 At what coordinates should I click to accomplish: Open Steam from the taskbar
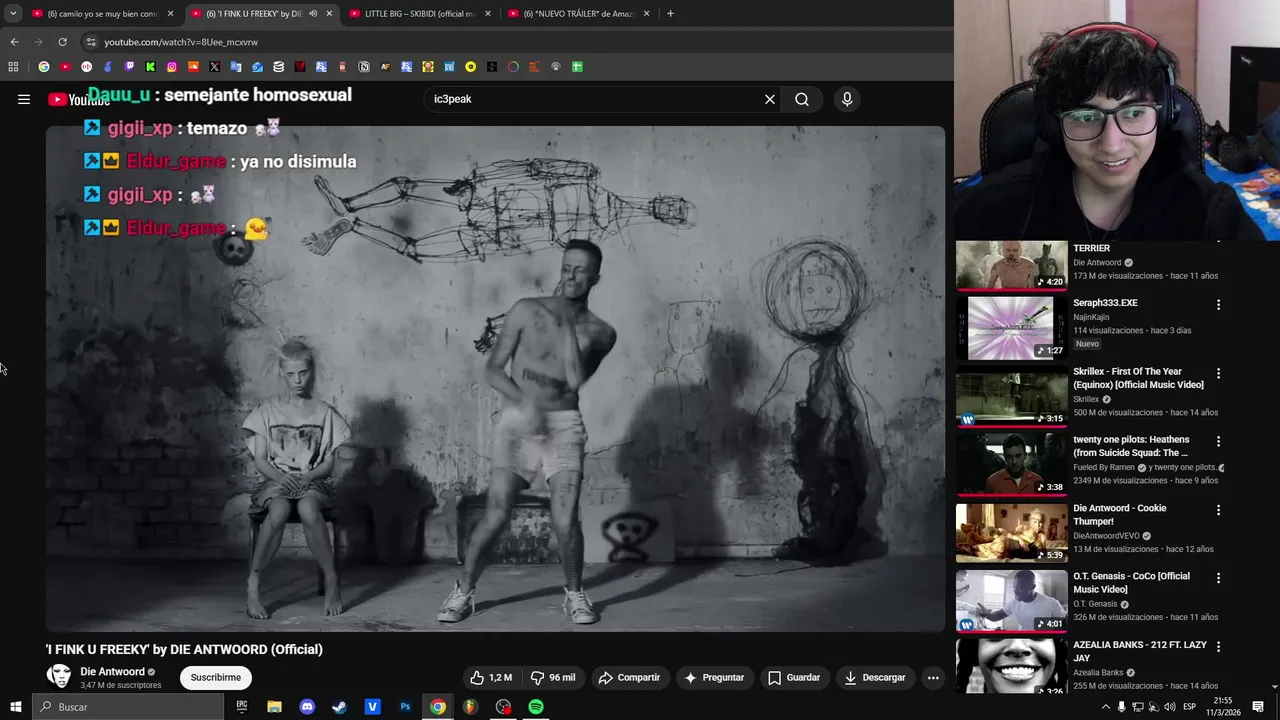[340, 707]
